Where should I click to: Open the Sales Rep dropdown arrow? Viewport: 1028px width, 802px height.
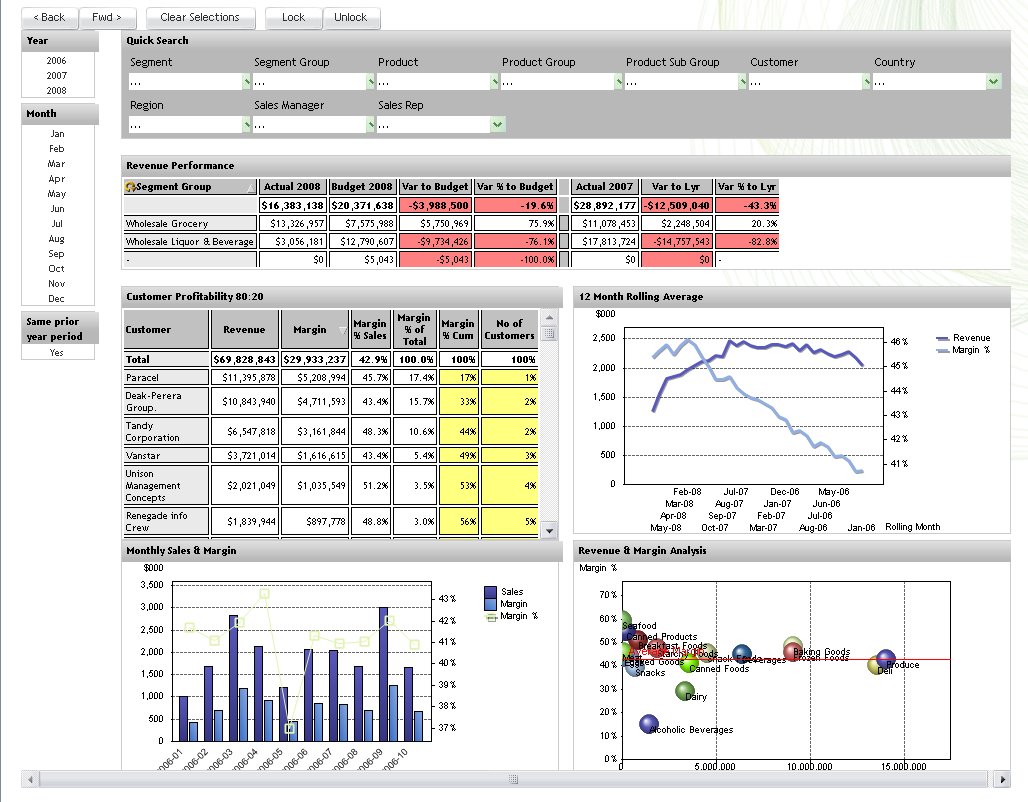click(497, 125)
